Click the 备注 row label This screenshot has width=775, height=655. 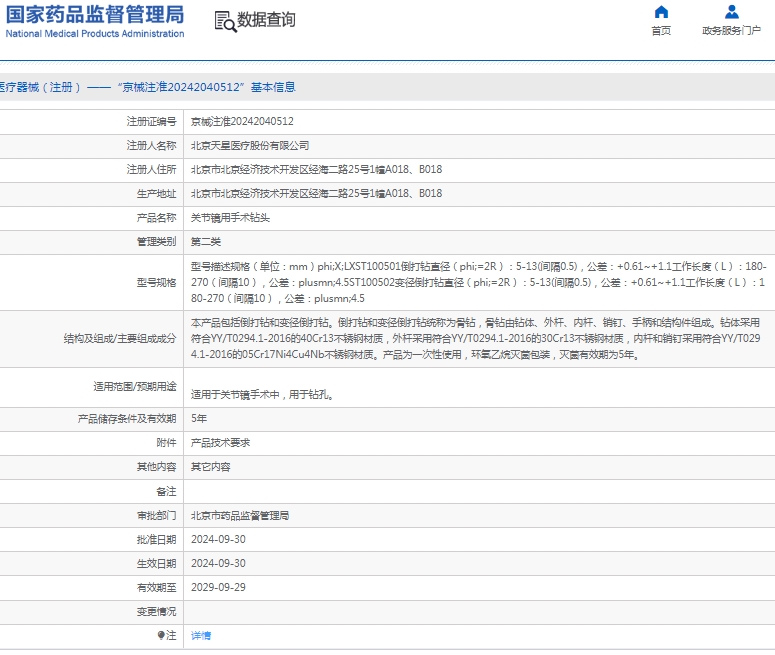(x=166, y=491)
